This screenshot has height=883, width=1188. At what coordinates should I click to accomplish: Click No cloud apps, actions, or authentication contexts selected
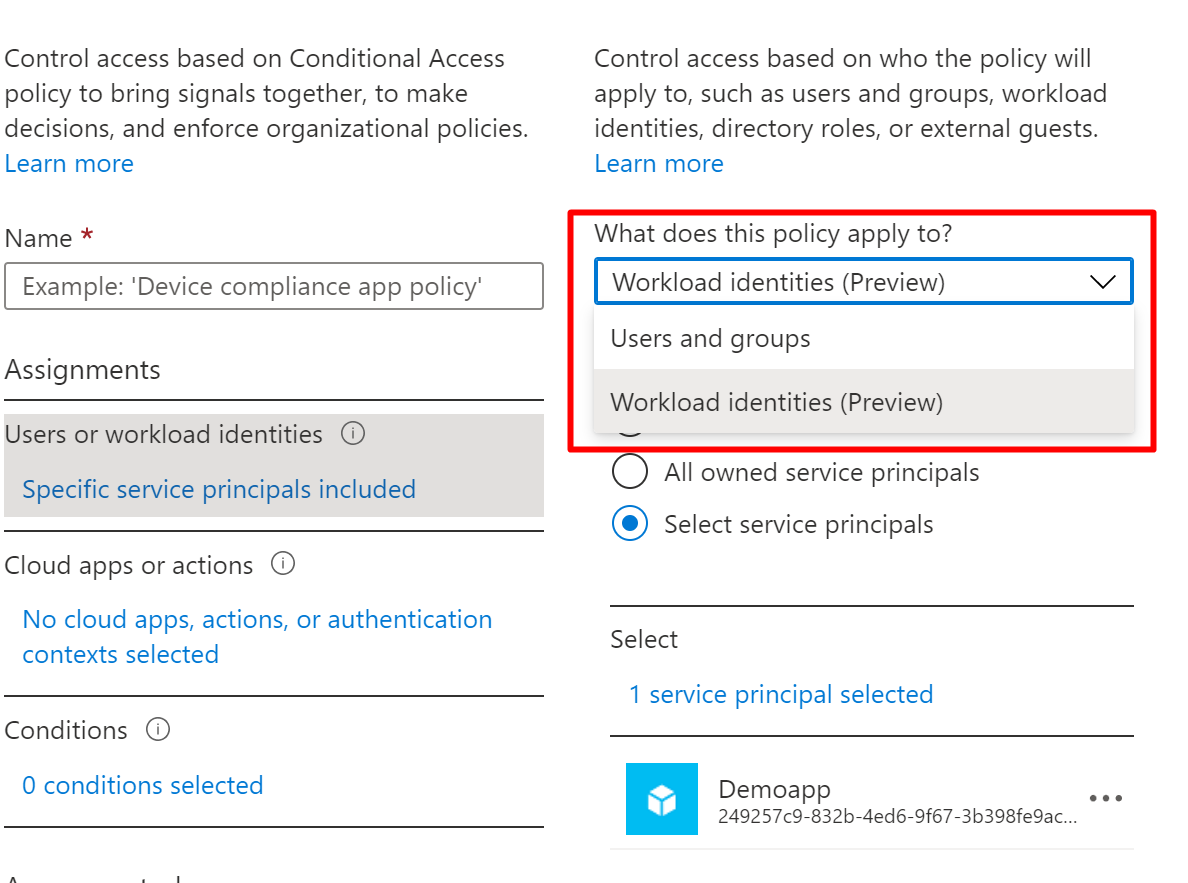(257, 637)
